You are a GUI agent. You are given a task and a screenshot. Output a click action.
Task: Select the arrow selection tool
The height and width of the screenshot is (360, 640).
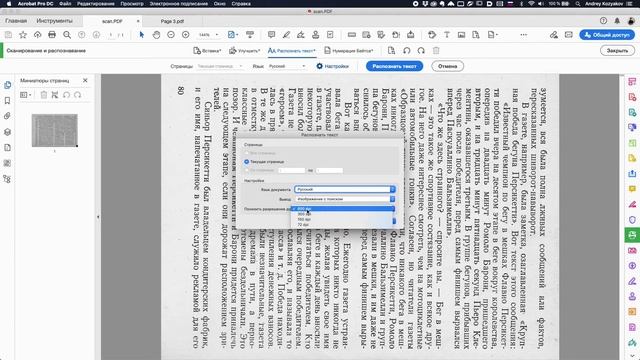142,35
